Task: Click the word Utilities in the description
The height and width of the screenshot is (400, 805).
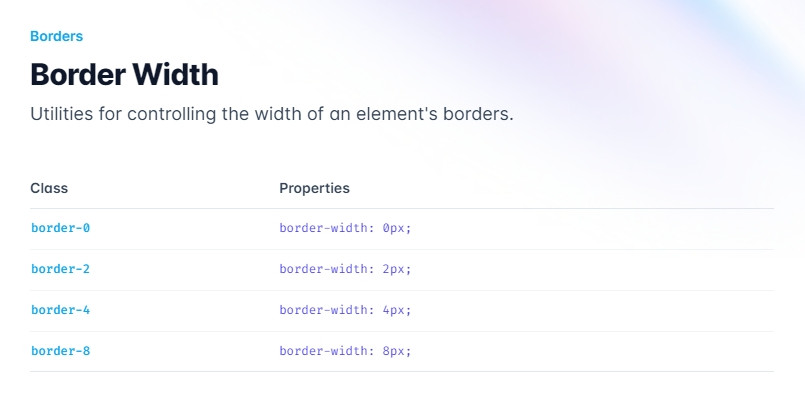Action: click(x=62, y=114)
